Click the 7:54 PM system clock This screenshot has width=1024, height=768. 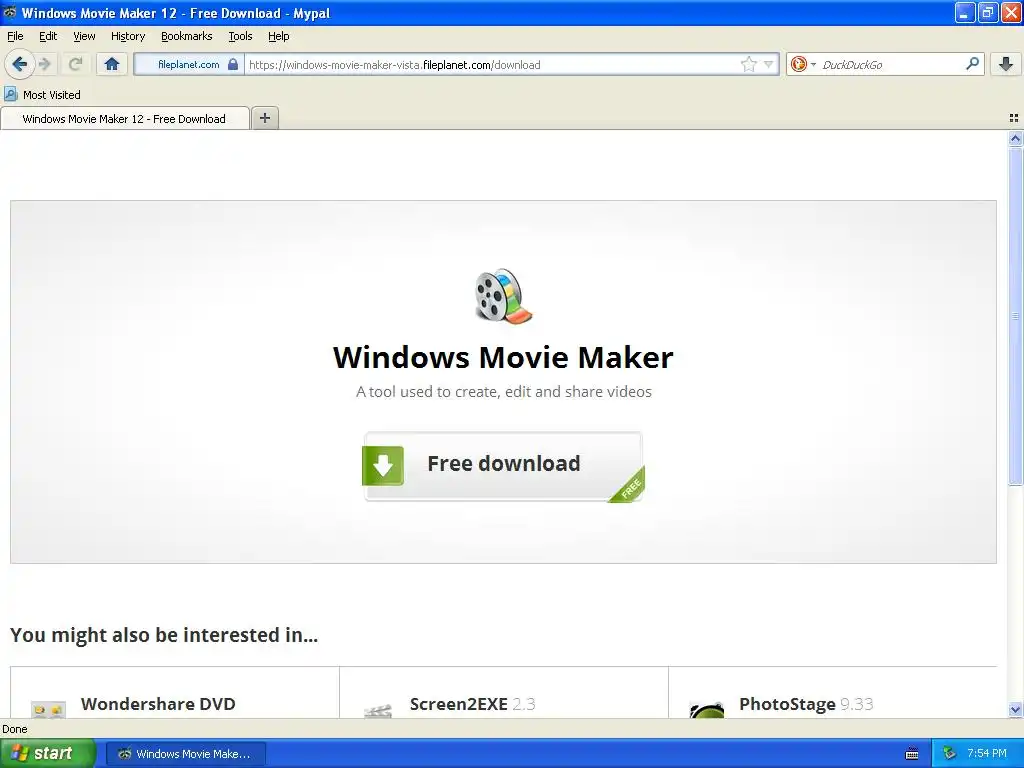click(x=987, y=753)
